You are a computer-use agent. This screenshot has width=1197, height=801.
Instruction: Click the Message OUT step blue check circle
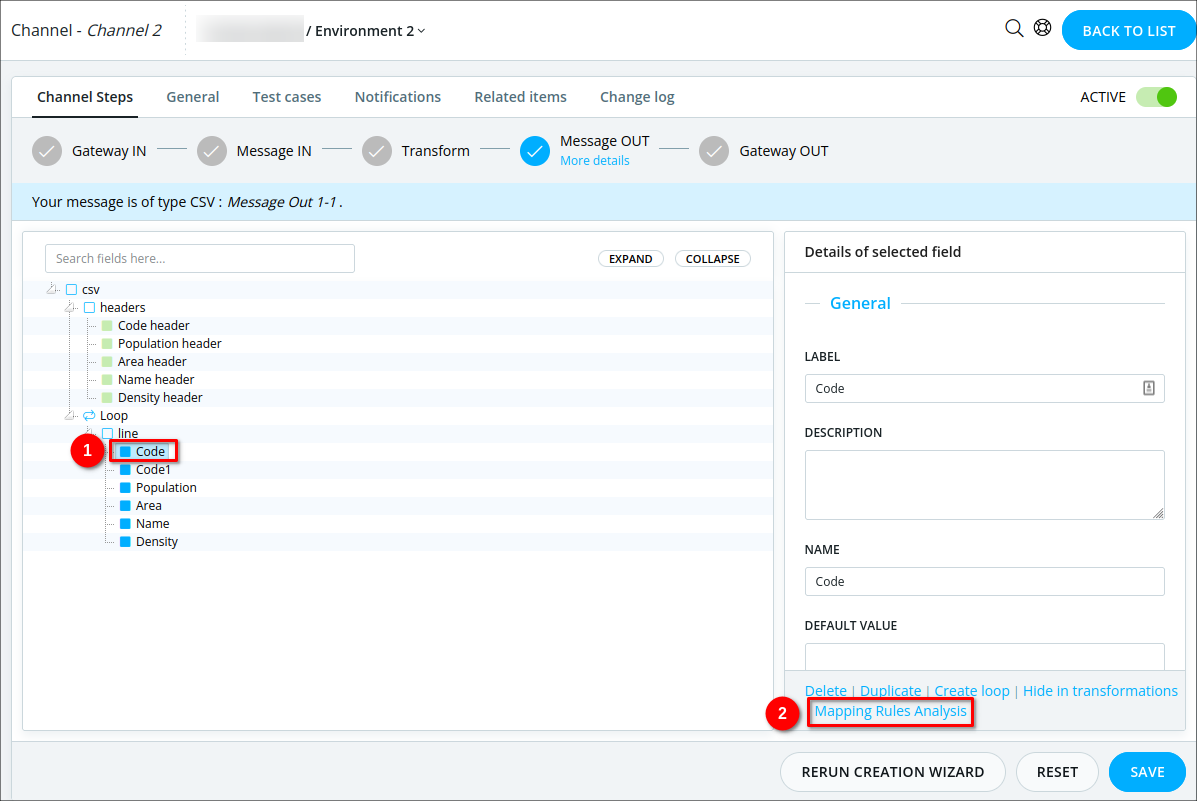[534, 151]
